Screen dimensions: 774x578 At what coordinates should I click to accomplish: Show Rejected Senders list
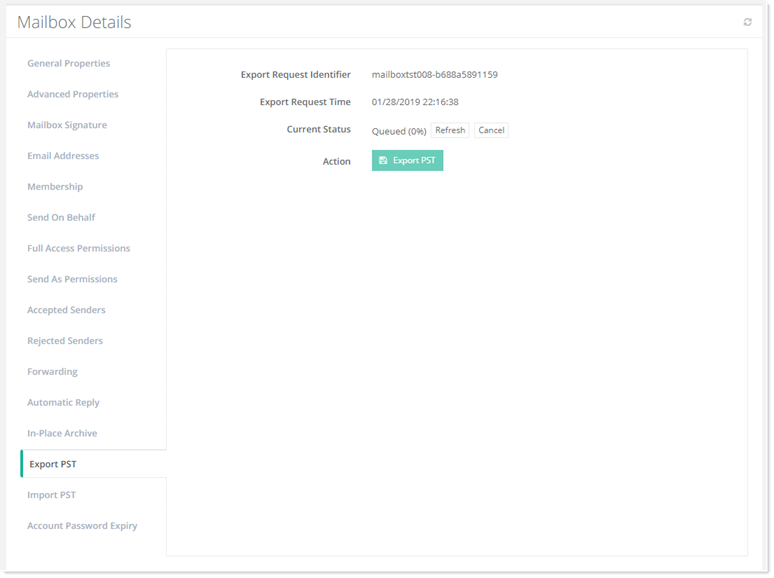coord(65,342)
